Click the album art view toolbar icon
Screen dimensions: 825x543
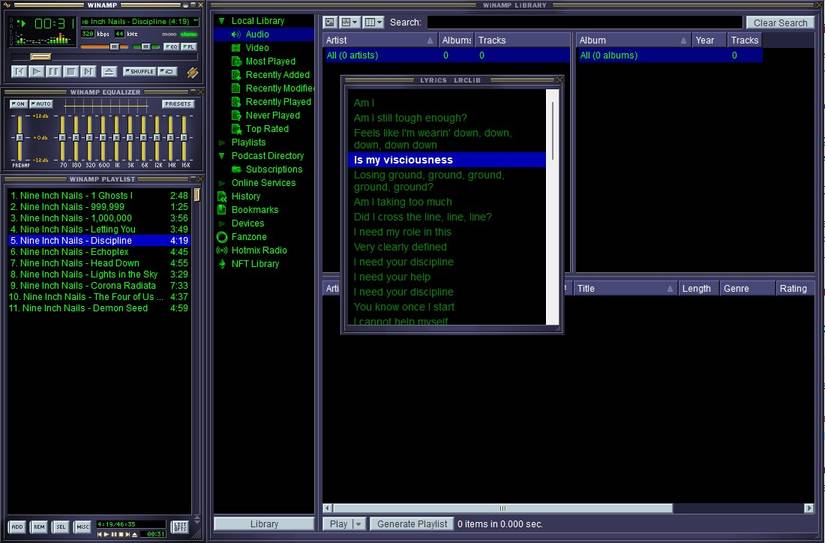pyautogui.click(x=329, y=22)
